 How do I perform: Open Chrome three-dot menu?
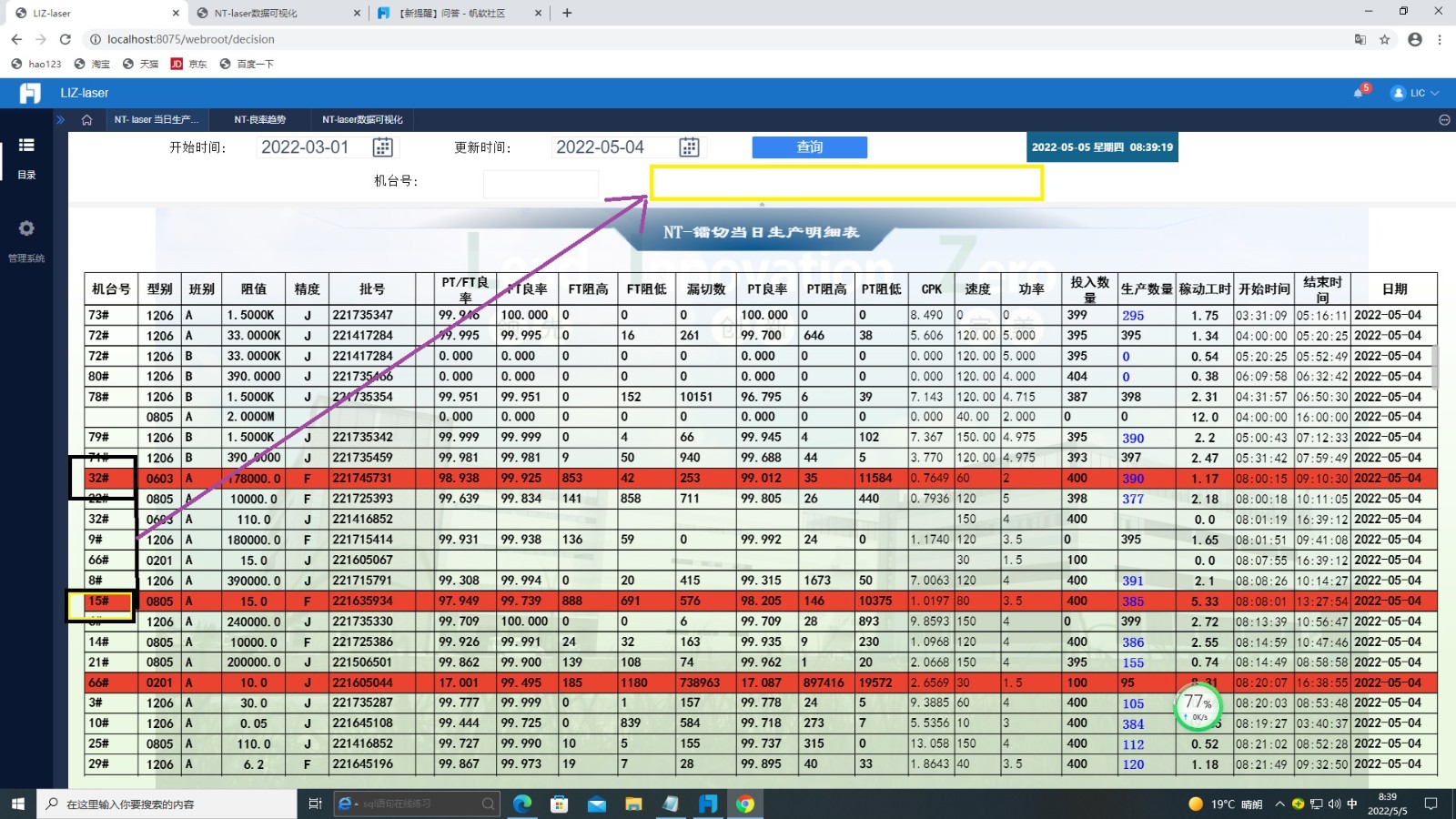pyautogui.click(x=1440, y=39)
